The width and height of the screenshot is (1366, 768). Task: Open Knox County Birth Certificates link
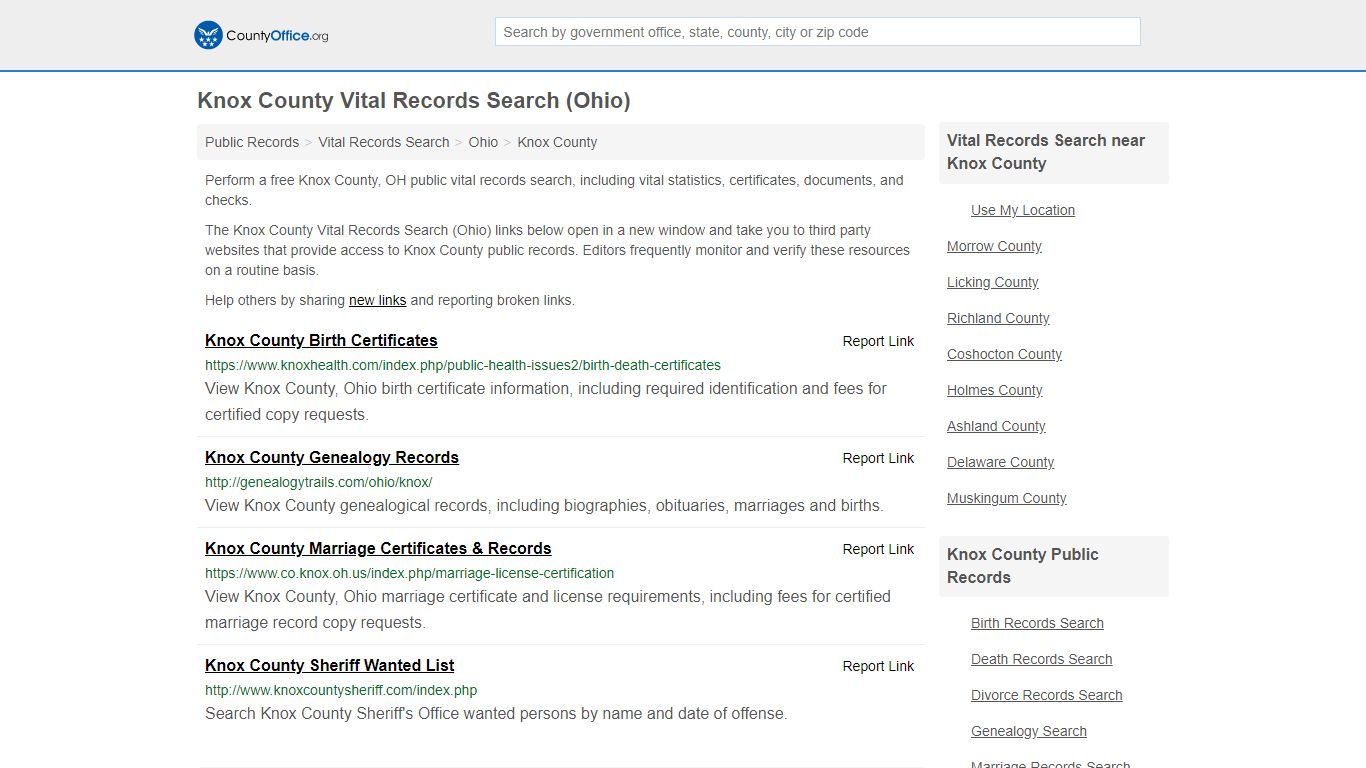(321, 340)
